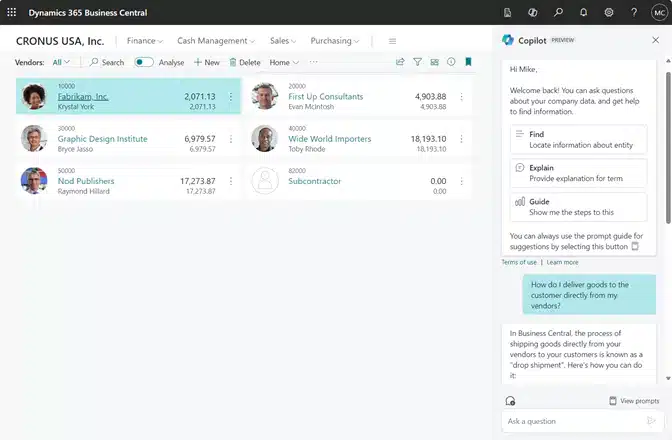Click the Copilot chat scrollbar thumb
This screenshot has height=440, width=672.
coord(668,147)
